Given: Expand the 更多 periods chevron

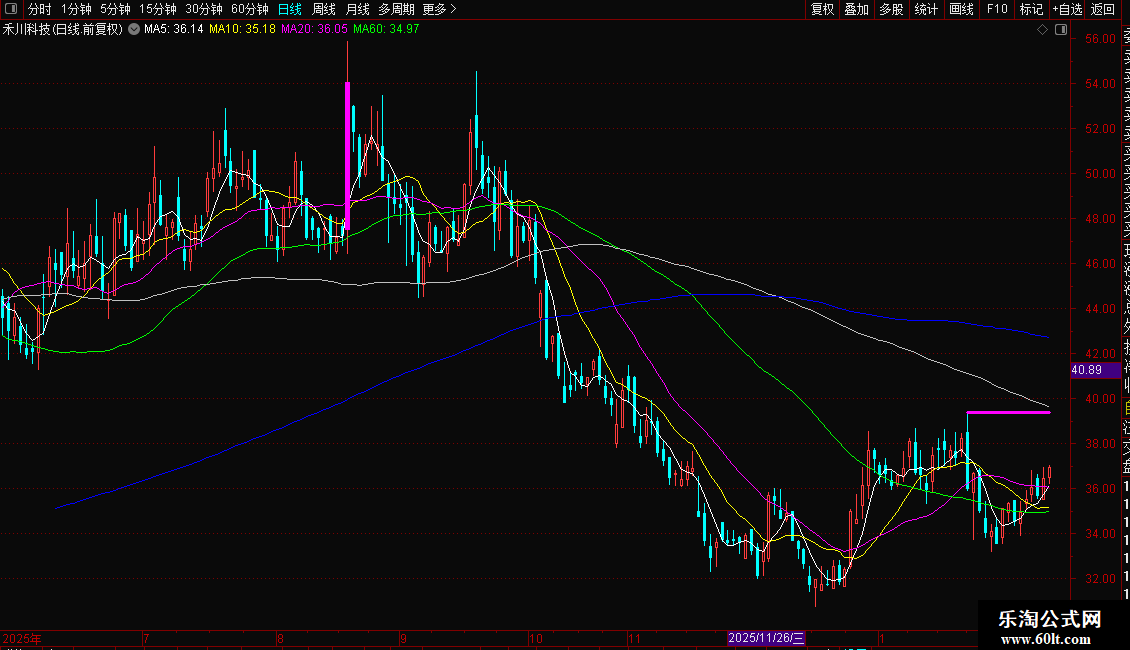Looking at the screenshot, I should pos(439,9).
